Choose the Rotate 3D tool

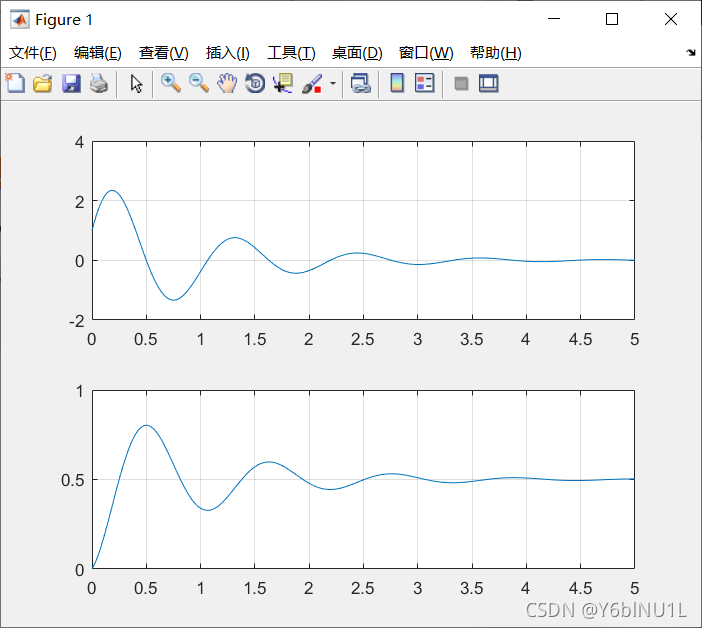click(x=255, y=83)
